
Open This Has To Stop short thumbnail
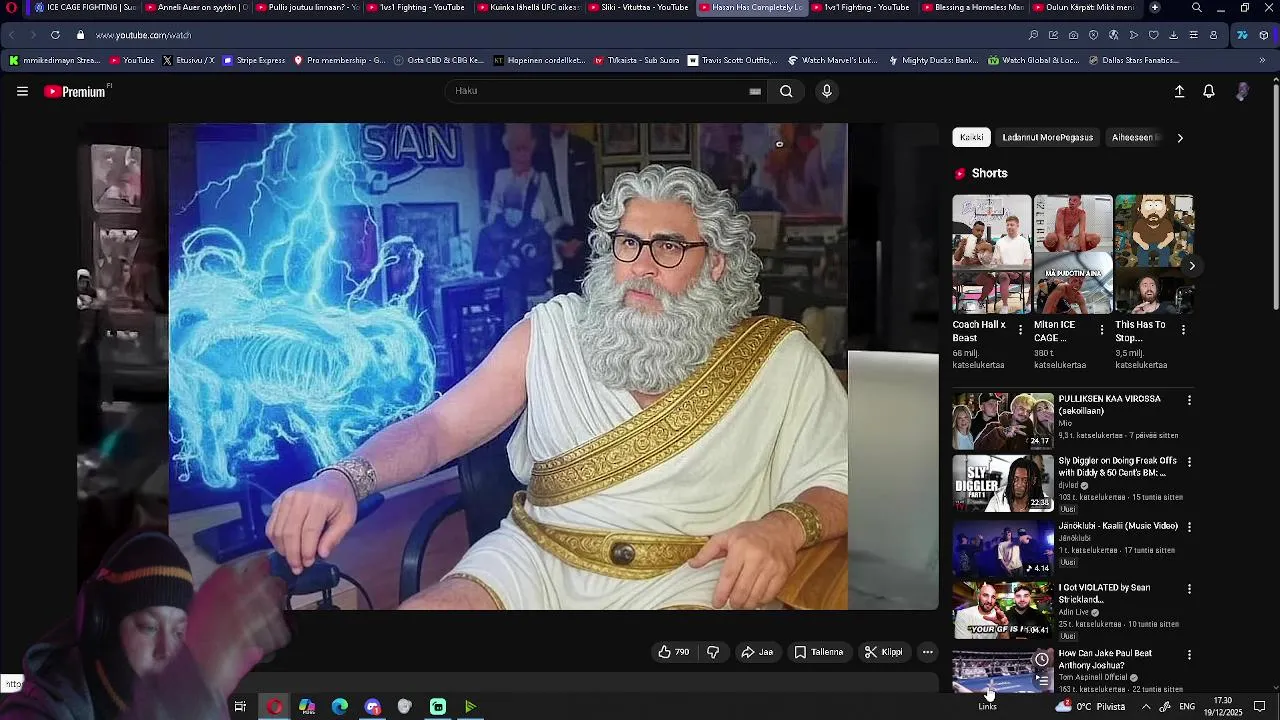[x=1154, y=254]
